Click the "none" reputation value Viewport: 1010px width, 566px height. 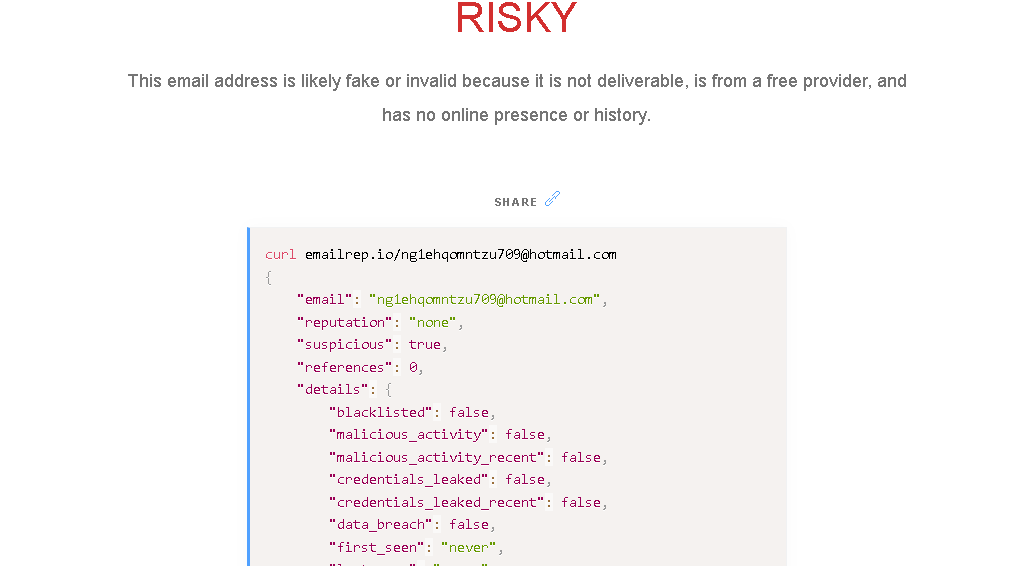(x=432, y=323)
